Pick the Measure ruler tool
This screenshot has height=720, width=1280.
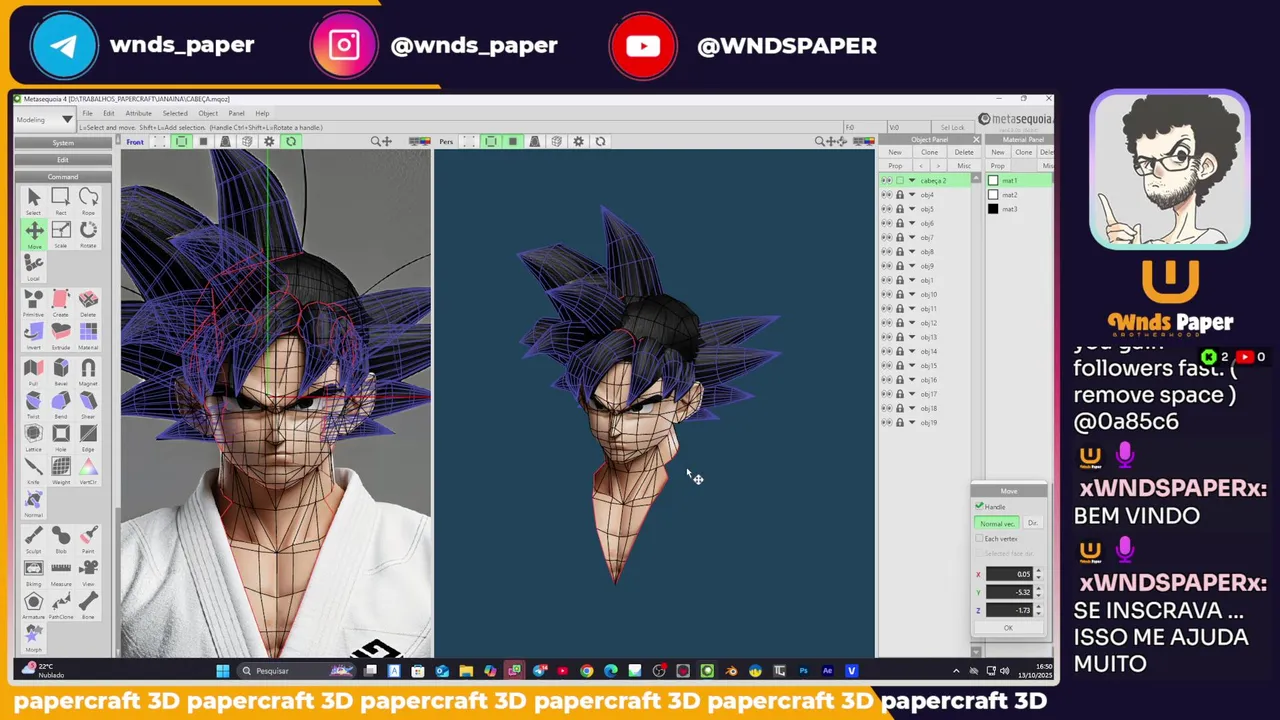pos(60,572)
